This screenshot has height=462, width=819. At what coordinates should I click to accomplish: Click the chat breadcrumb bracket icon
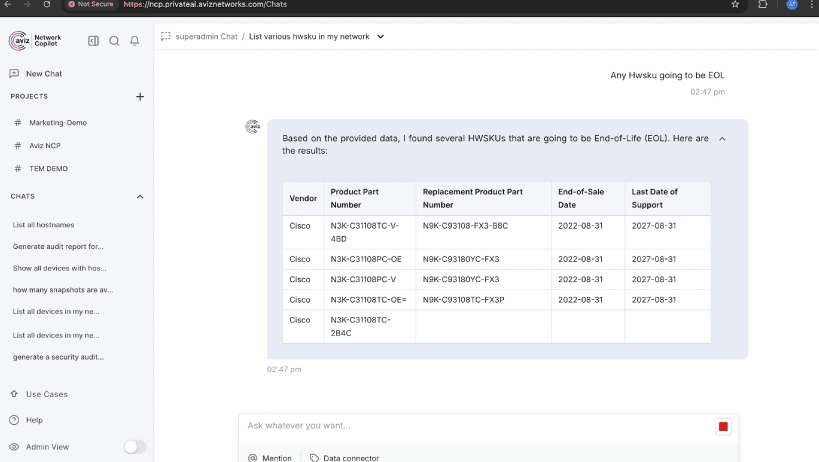tap(166, 37)
